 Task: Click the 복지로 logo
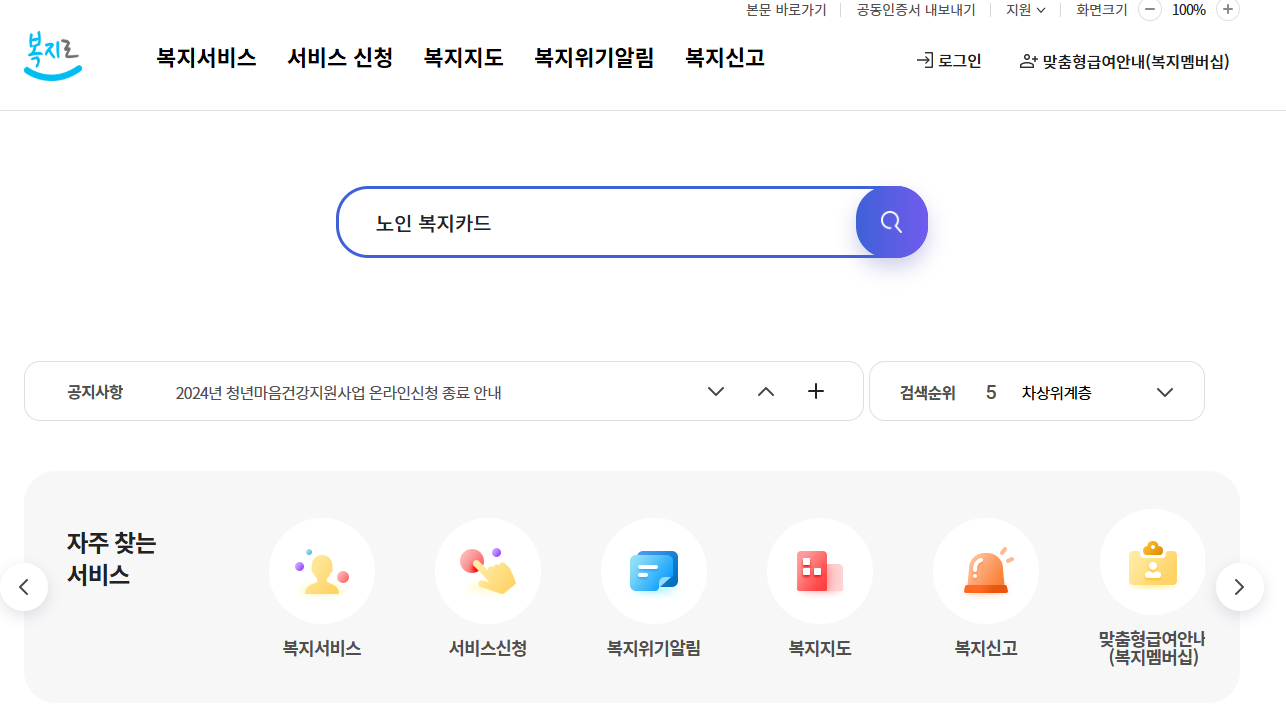[x=53, y=57]
